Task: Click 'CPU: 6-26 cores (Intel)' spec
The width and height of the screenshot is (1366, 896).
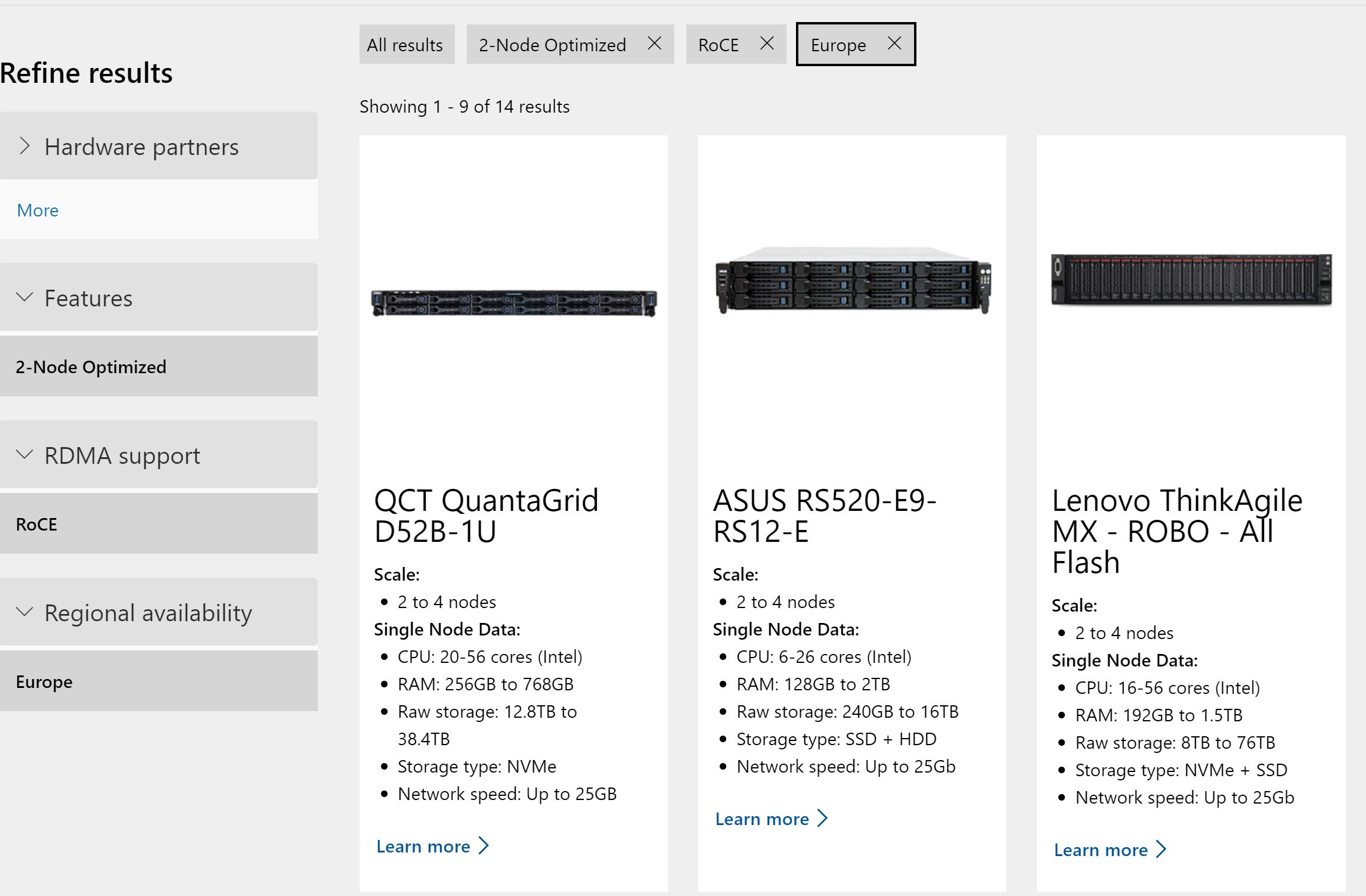Action: pyautogui.click(x=824, y=656)
